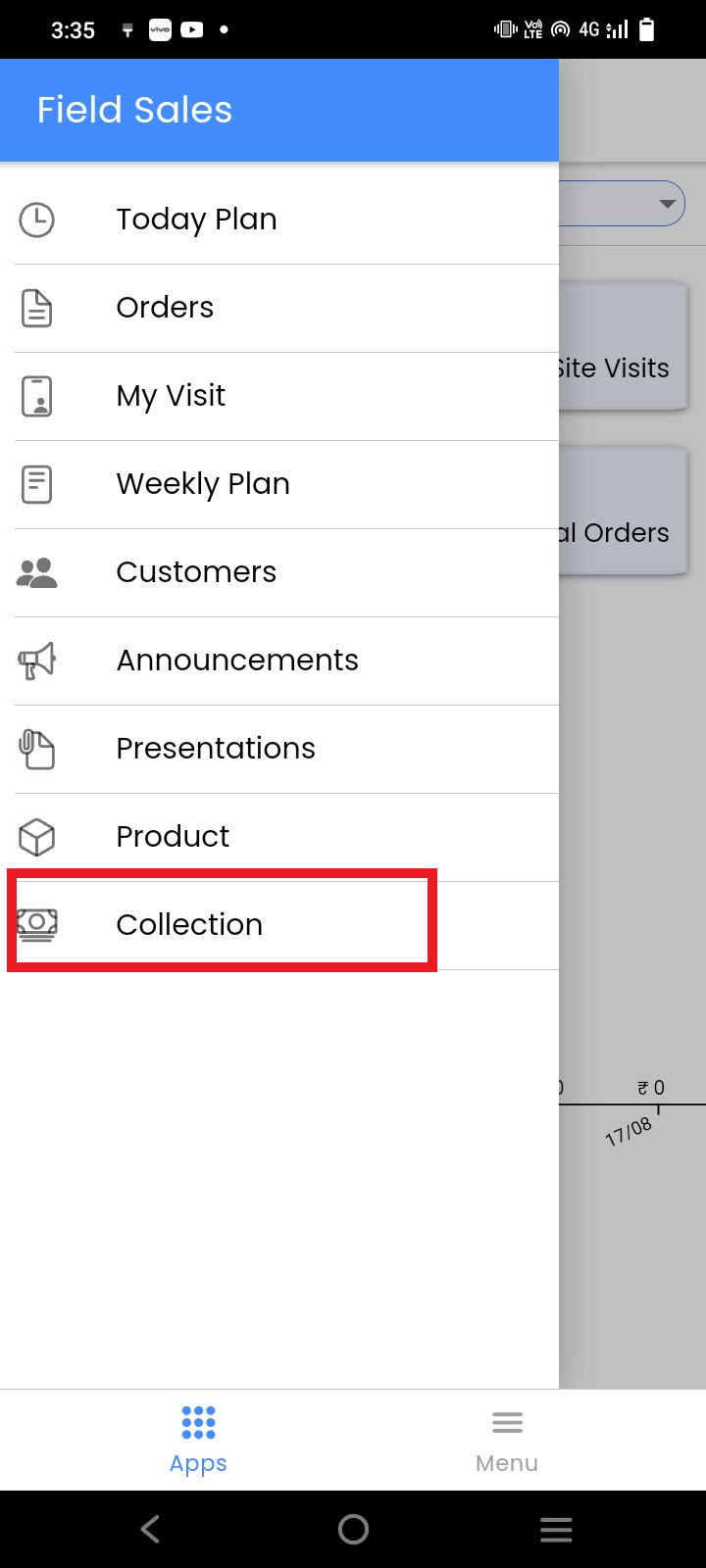Tap the Announcements megaphone icon
706x1568 pixels.
pyautogui.click(x=37, y=661)
